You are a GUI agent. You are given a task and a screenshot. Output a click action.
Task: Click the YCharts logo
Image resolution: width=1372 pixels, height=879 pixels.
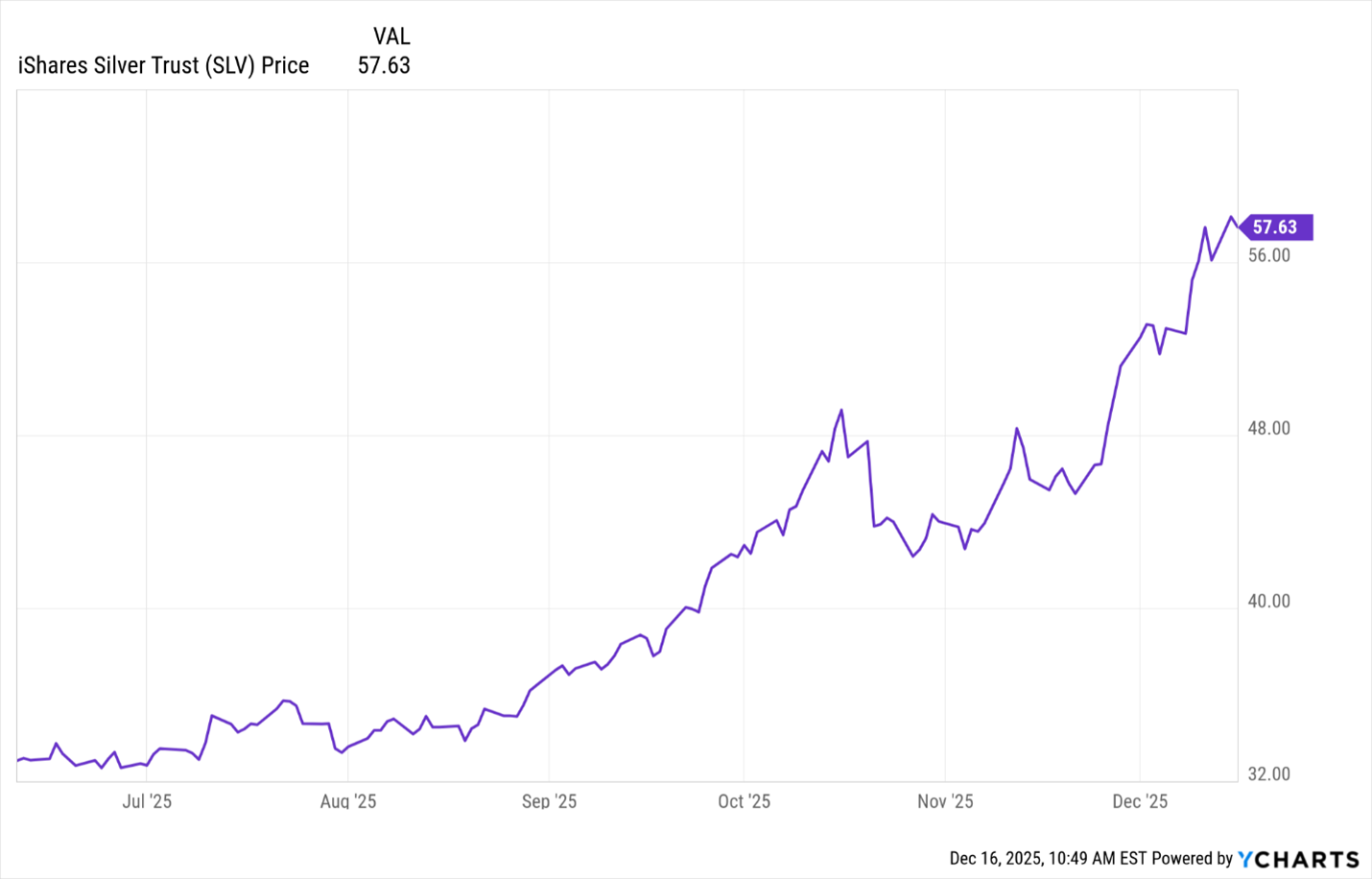point(1298,859)
